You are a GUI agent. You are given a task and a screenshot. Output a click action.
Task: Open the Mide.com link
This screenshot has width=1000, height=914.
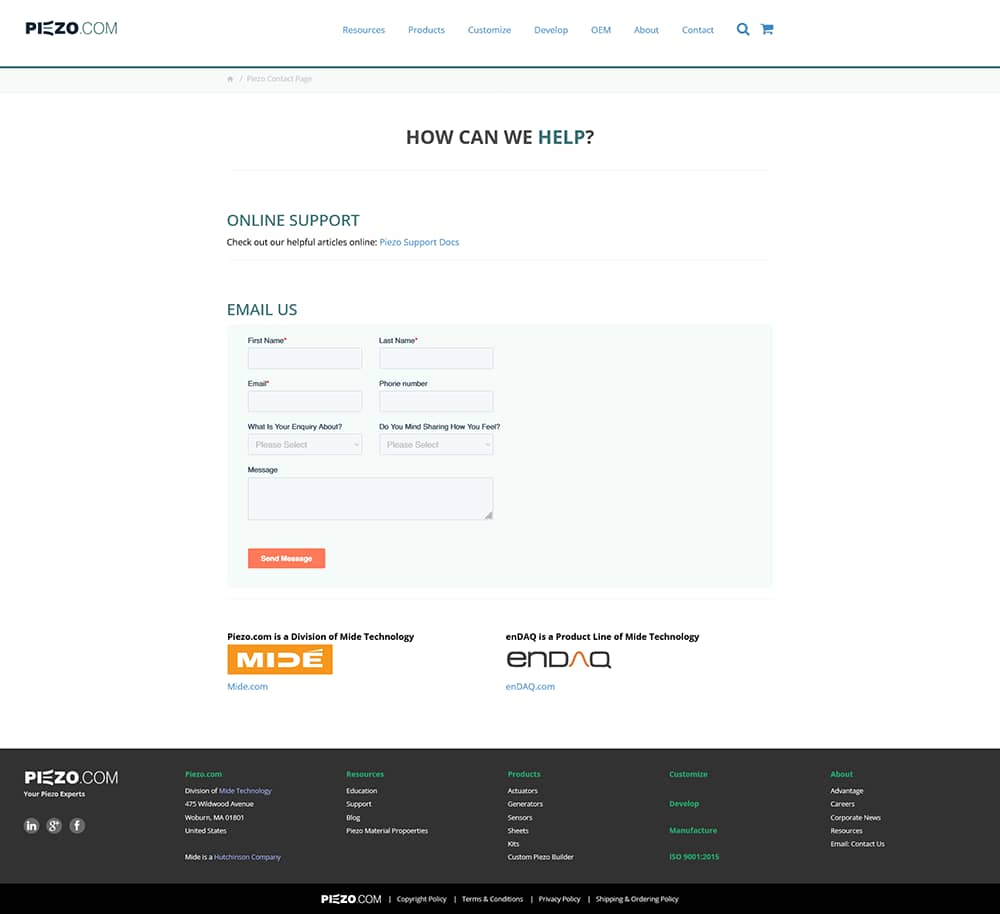(247, 686)
